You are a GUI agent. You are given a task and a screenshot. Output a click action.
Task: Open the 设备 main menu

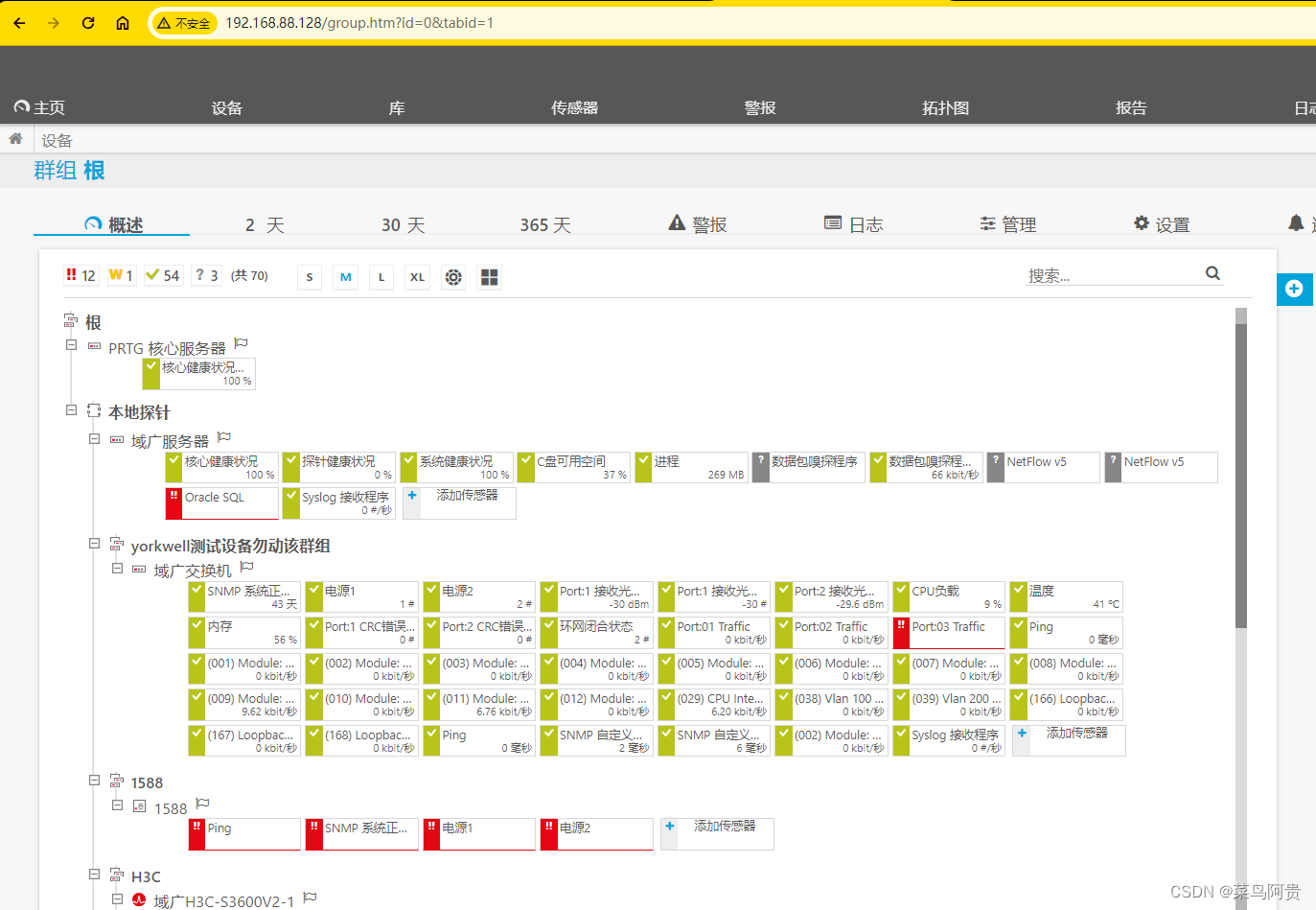pyautogui.click(x=227, y=108)
